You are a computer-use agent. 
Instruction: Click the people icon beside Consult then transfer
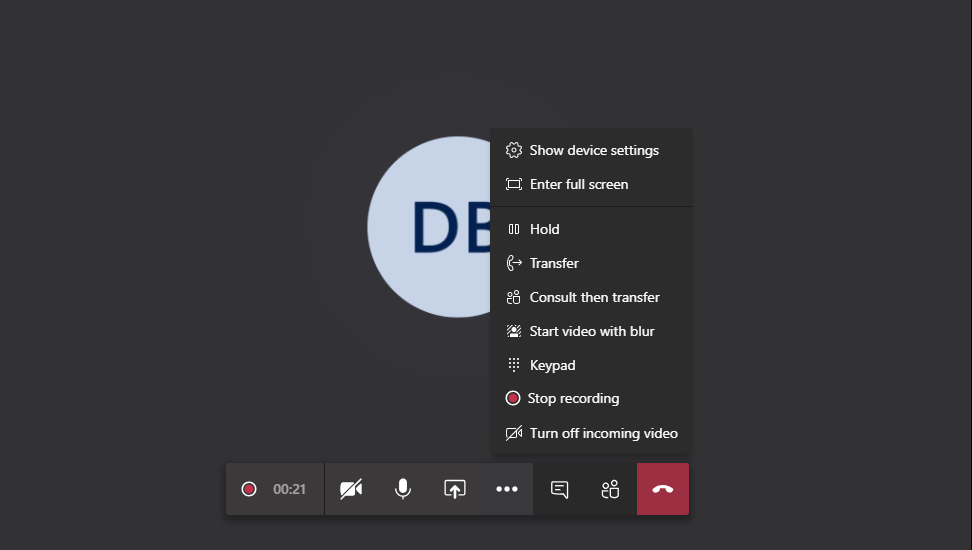pos(513,298)
